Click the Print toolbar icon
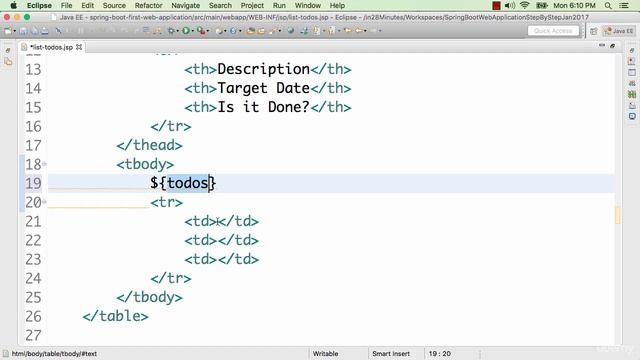The width and height of the screenshot is (640, 360). click(x=44, y=31)
